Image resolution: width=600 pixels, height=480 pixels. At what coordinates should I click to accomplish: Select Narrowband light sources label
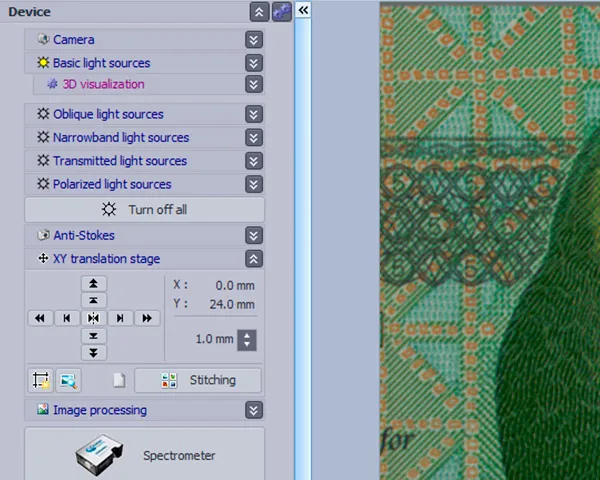click(121, 137)
